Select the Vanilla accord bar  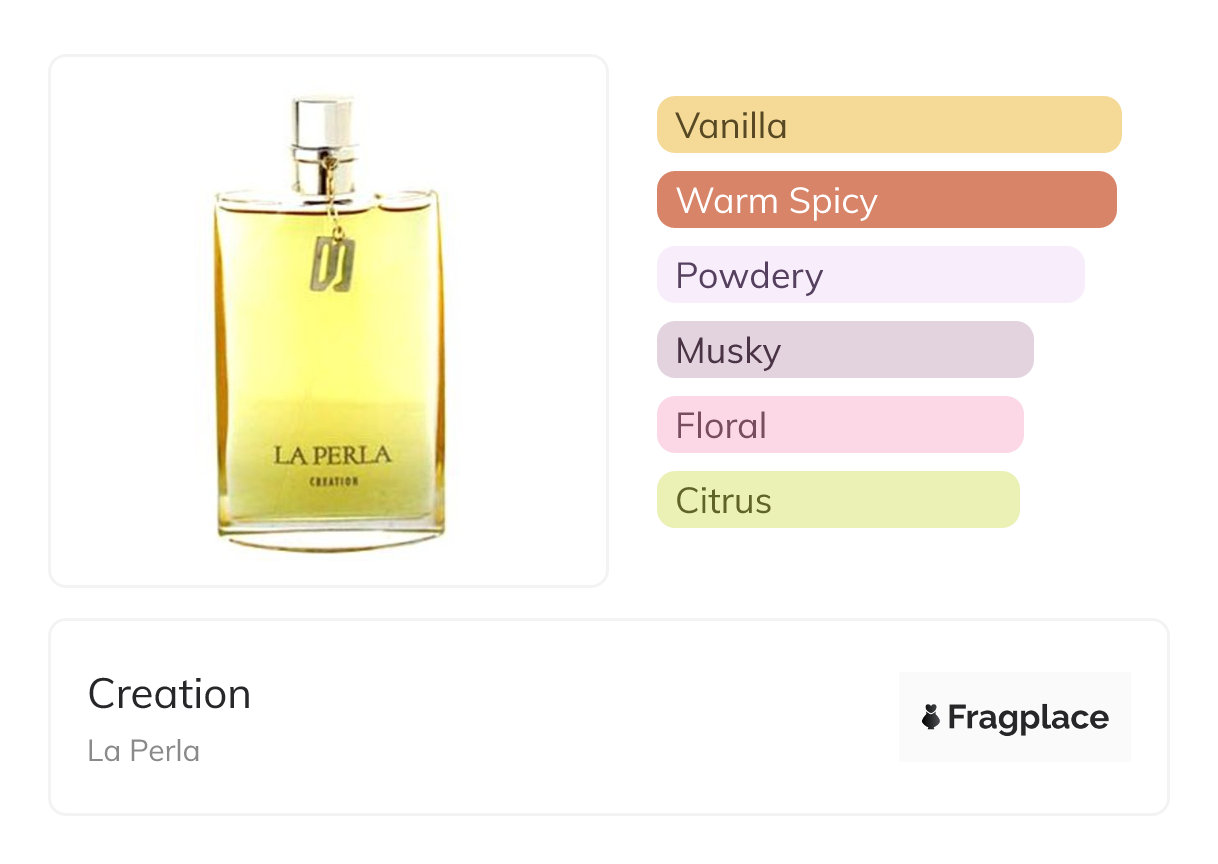click(x=888, y=125)
